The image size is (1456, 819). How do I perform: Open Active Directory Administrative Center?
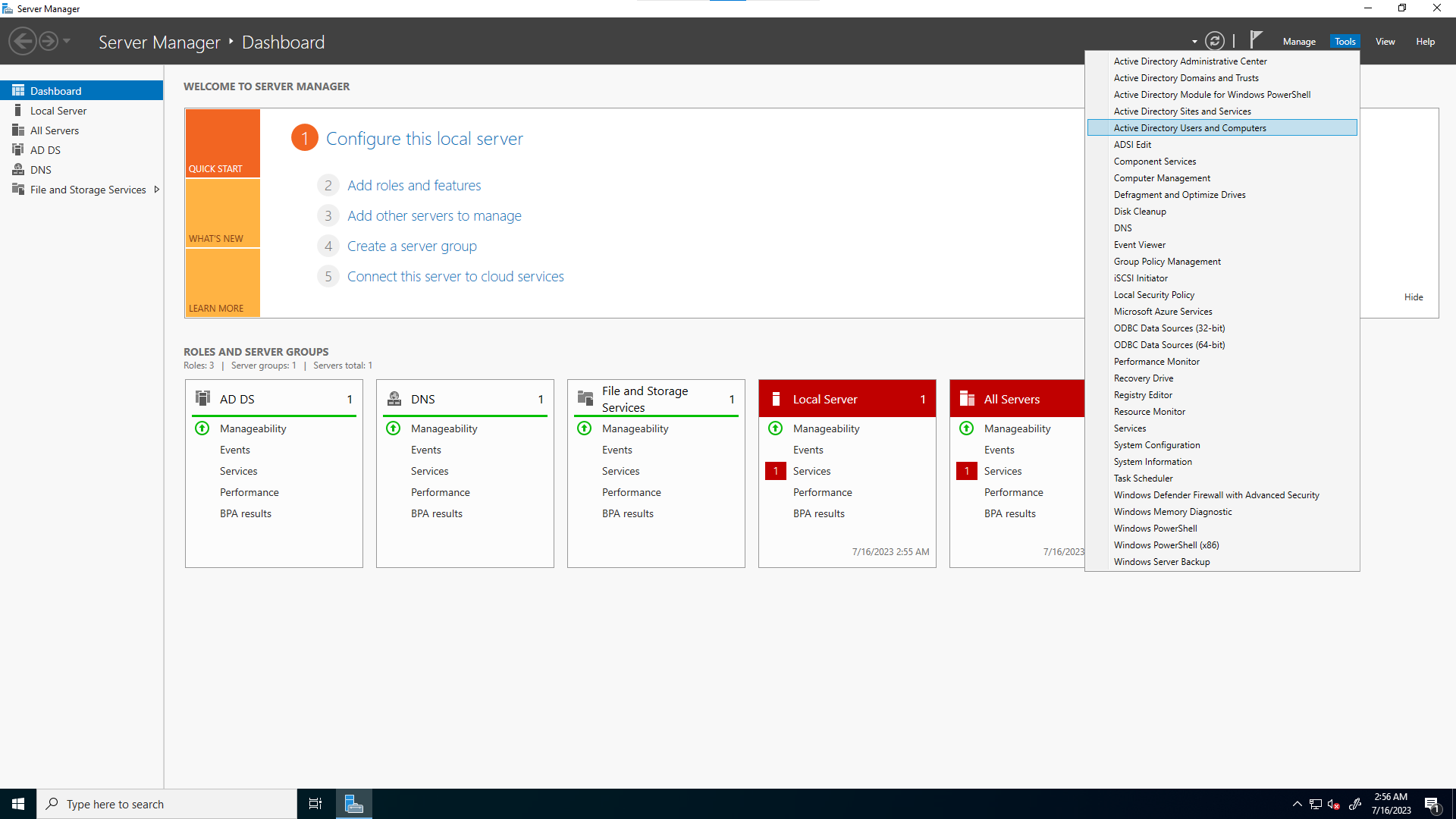[x=1222, y=61]
